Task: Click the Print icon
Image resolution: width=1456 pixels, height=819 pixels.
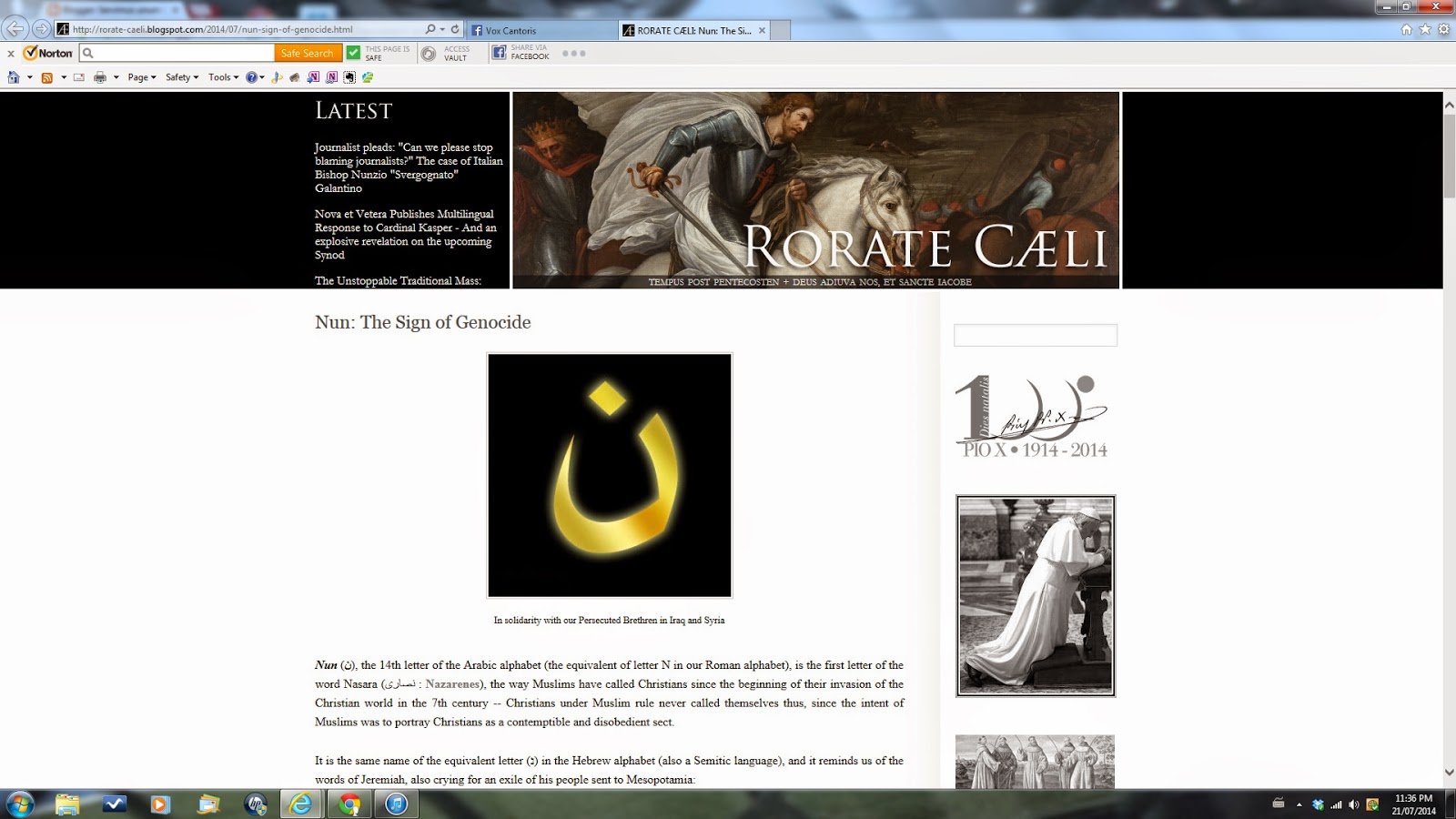Action: tap(100, 77)
